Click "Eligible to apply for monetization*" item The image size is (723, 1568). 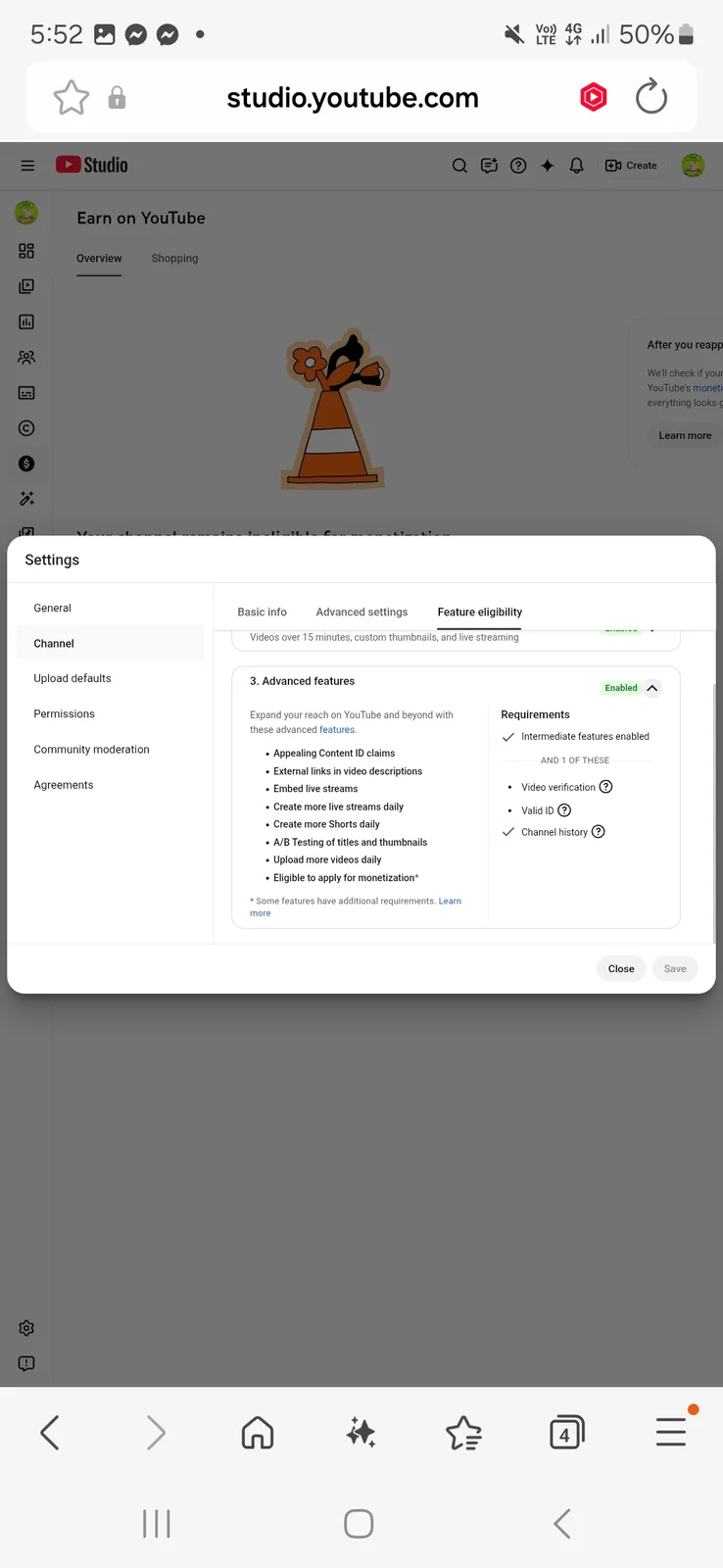(x=346, y=878)
